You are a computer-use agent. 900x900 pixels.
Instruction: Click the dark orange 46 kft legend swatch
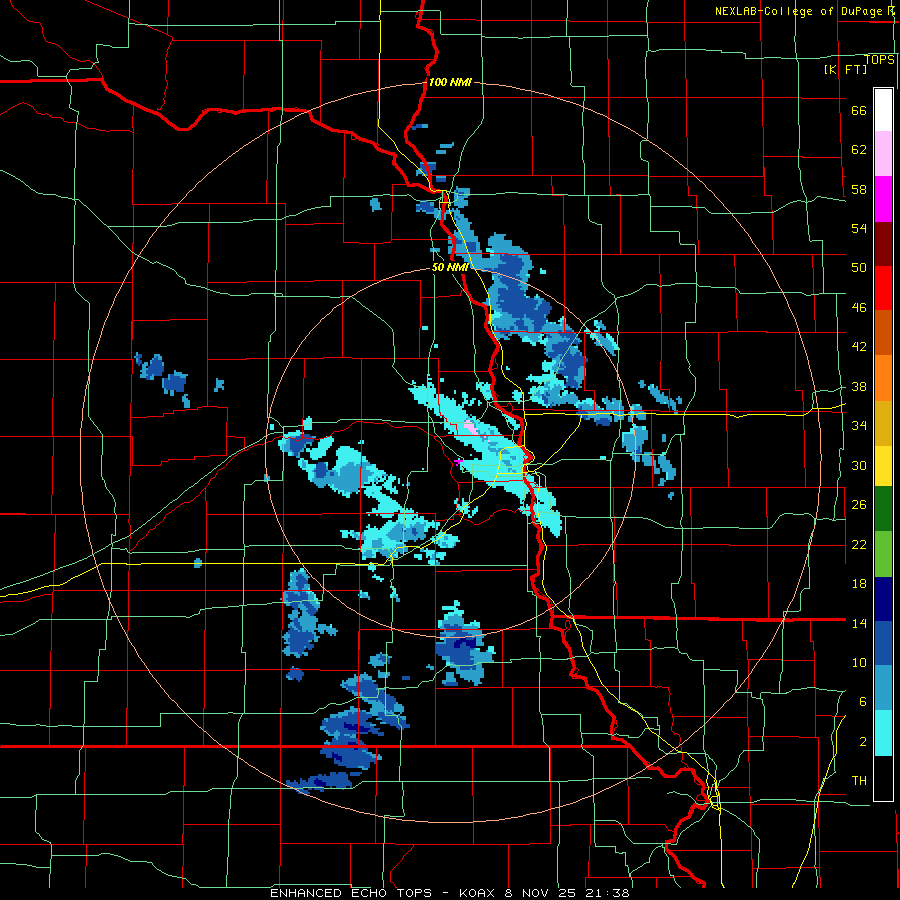[883, 333]
